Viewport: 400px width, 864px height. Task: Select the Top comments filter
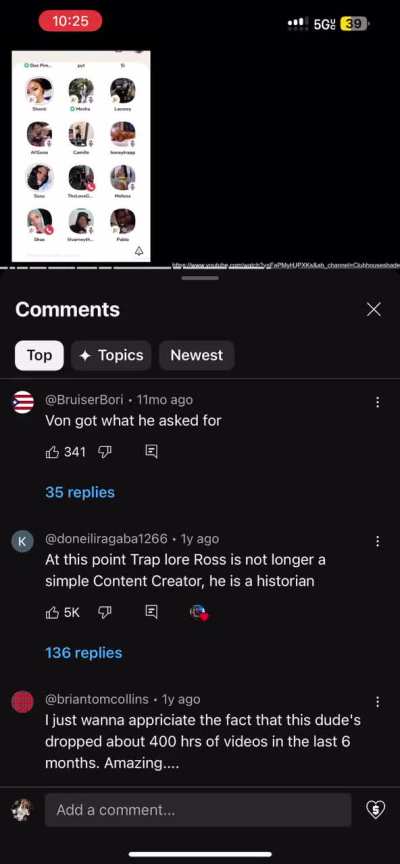click(39, 355)
